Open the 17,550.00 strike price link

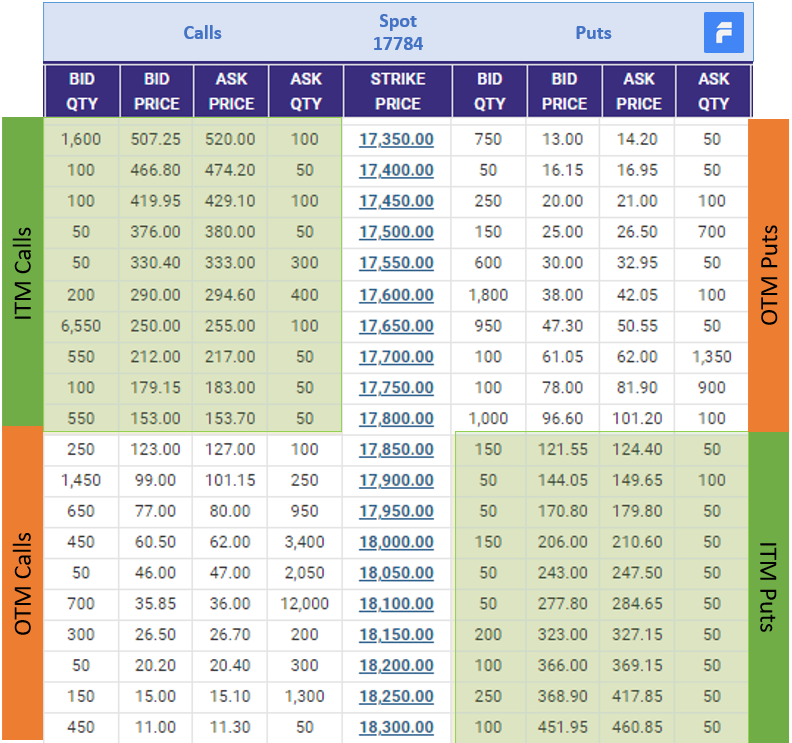coord(397,263)
